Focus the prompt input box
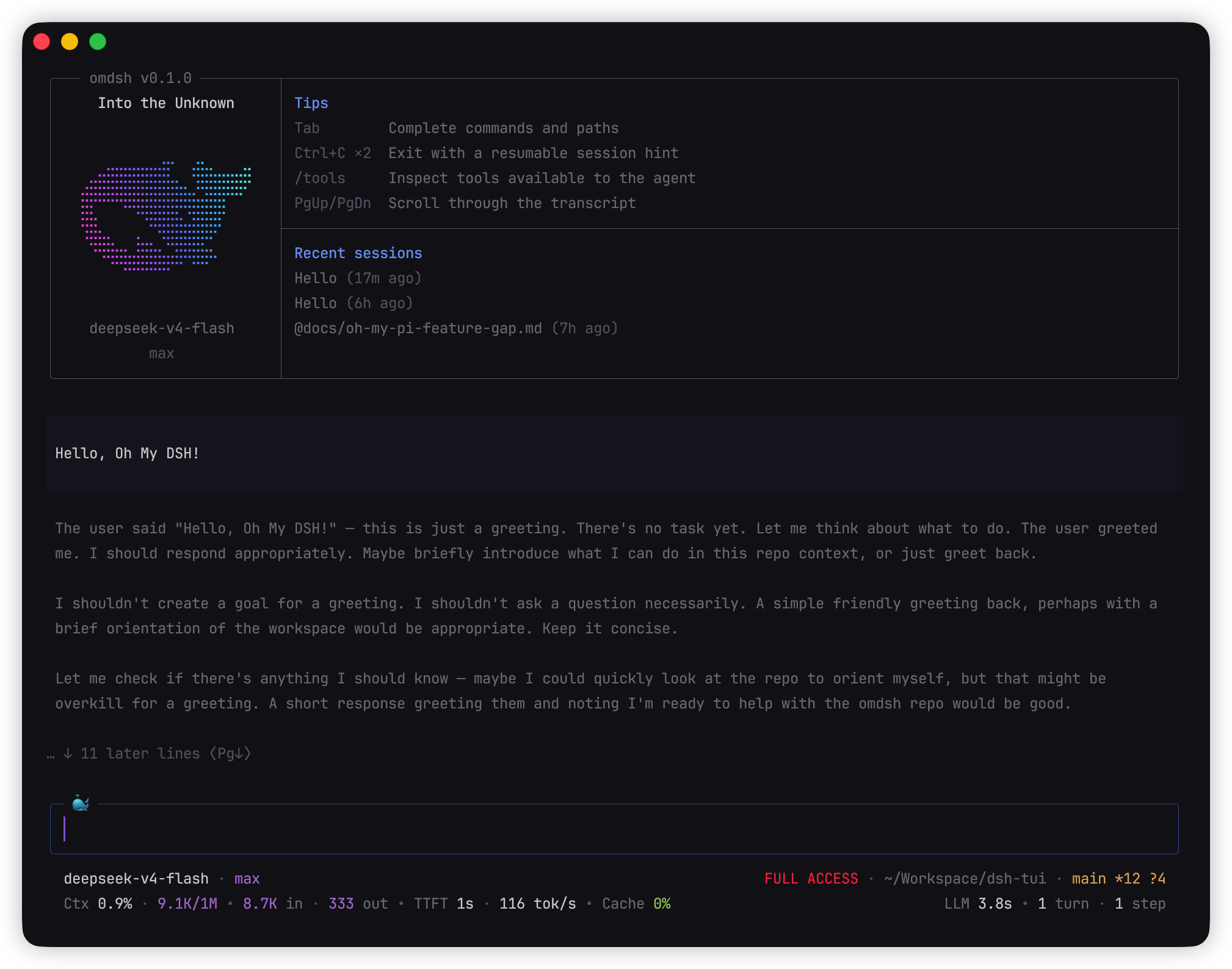 [x=614, y=829]
